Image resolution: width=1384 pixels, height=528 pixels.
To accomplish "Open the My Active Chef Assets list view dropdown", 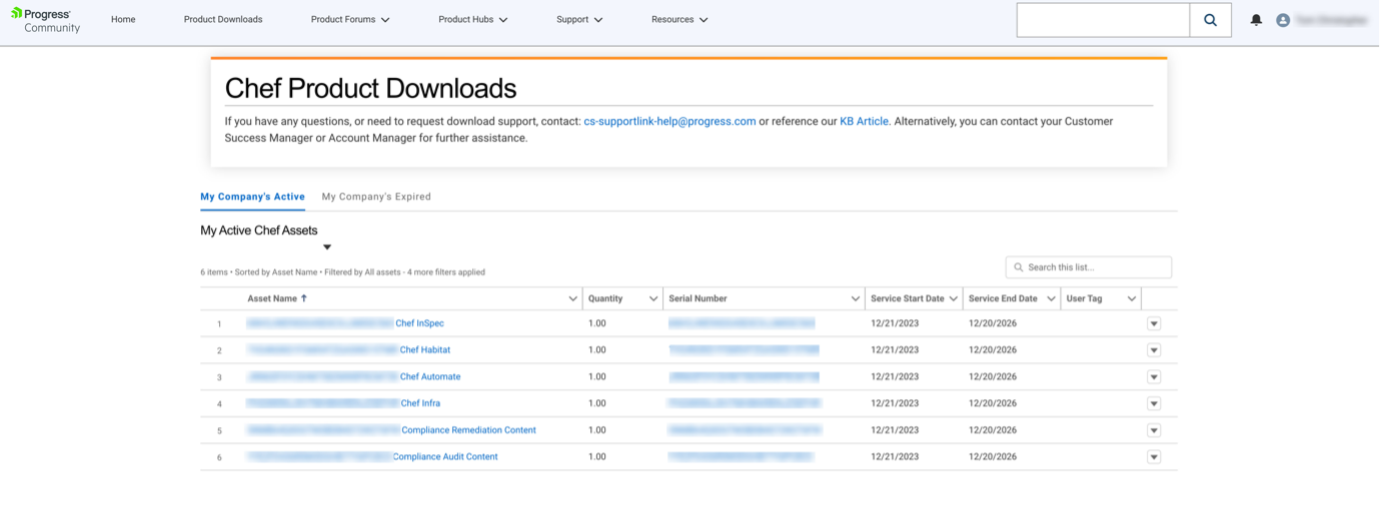I will [x=327, y=247].
